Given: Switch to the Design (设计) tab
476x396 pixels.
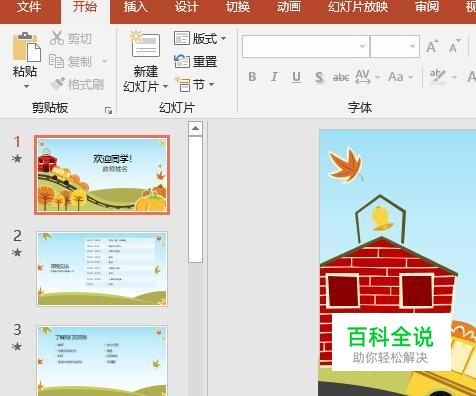Looking at the screenshot, I should coord(187,7).
